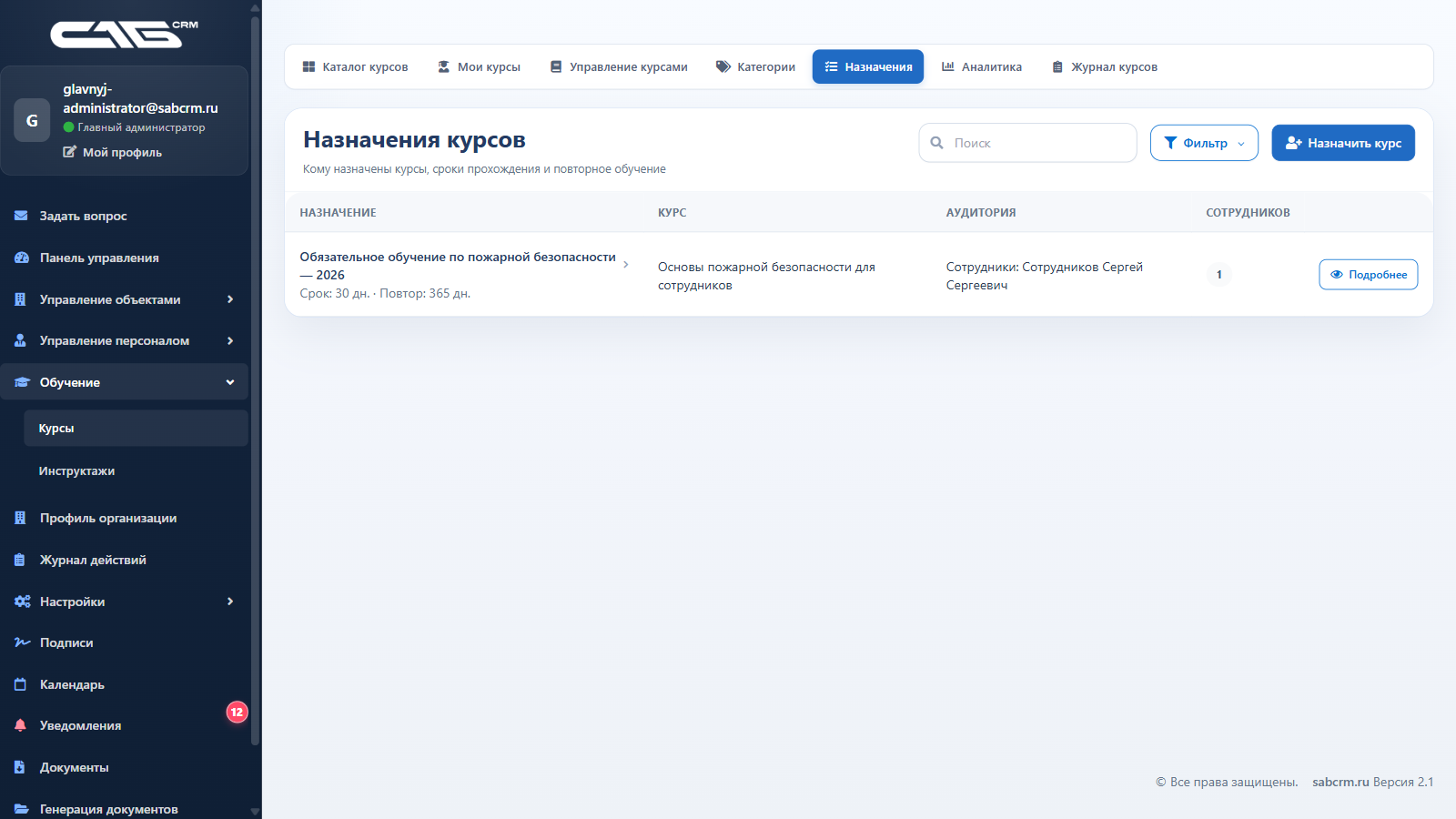The image size is (1456, 819).
Task: Click the sidebar vertical scrollbar
Action: [255, 382]
